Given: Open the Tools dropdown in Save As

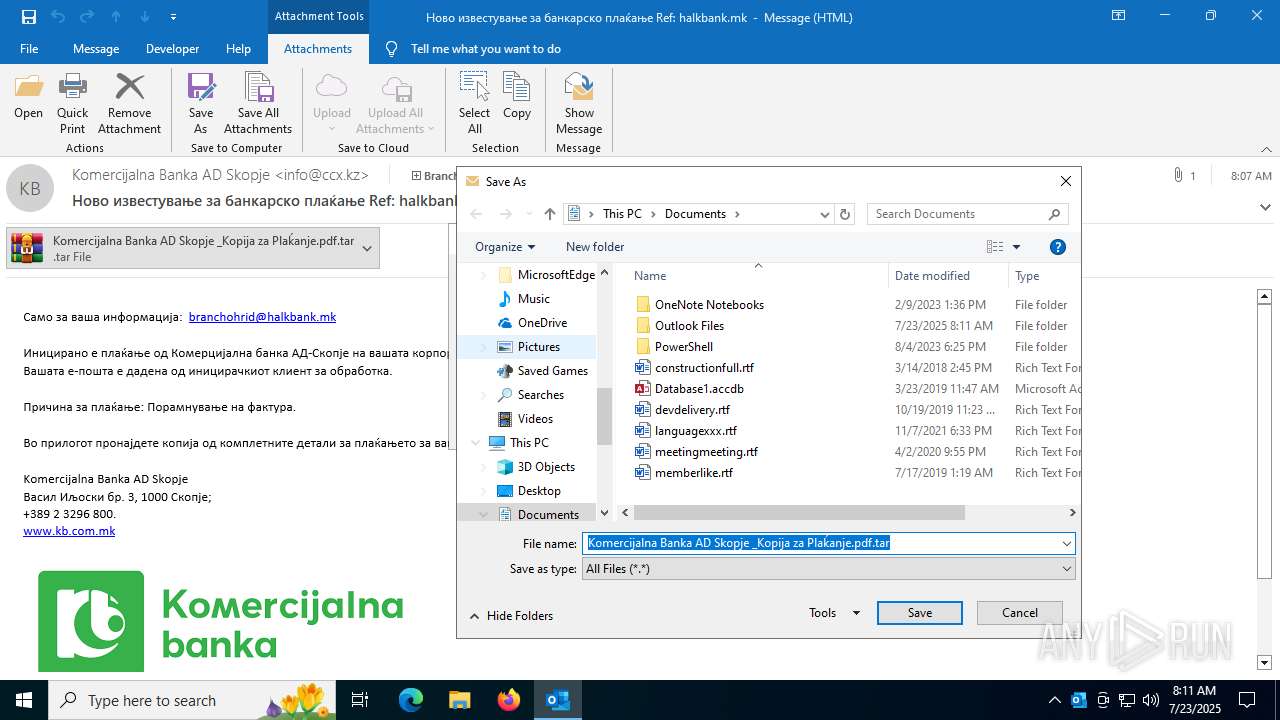Looking at the screenshot, I should (834, 613).
